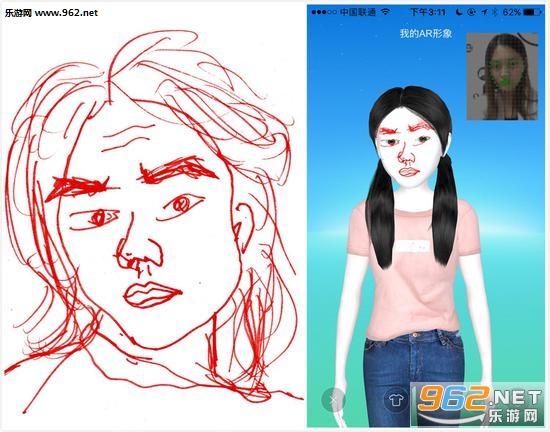Tap the battery icon beside 62%

point(533,12)
